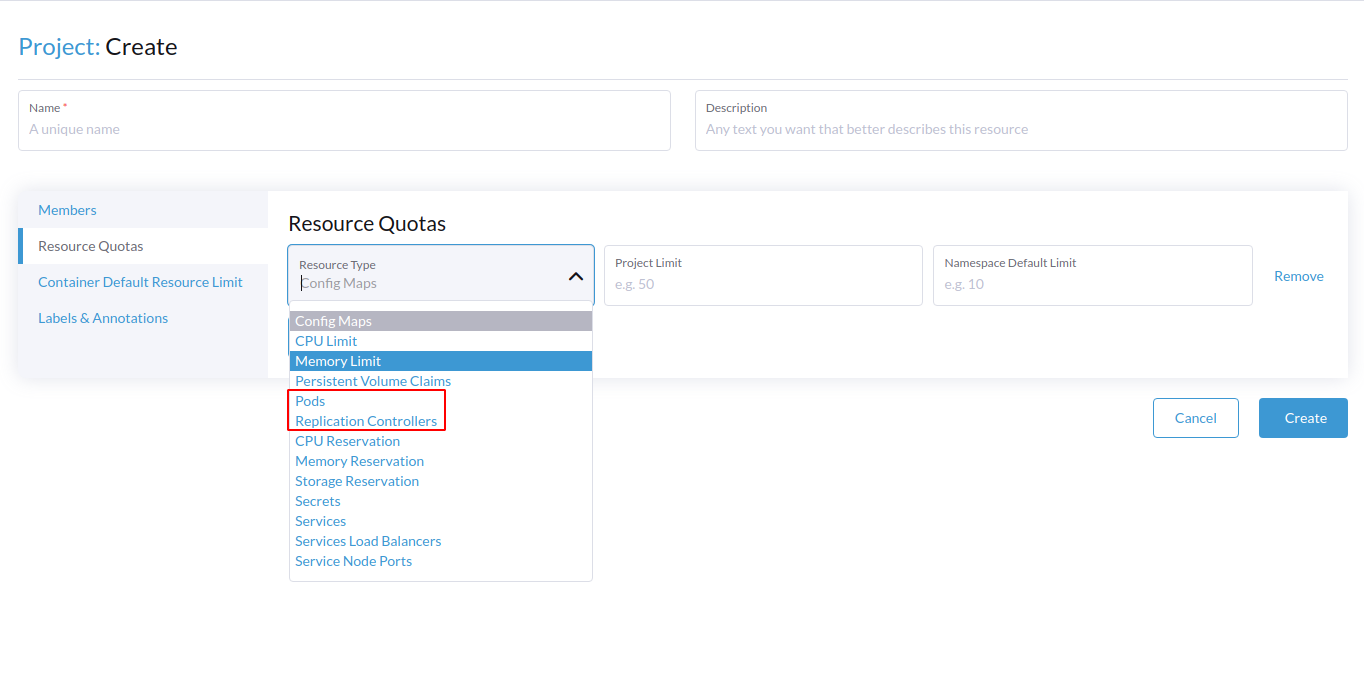Select Storage Reservation resource type
1364x700 pixels.
coord(357,481)
